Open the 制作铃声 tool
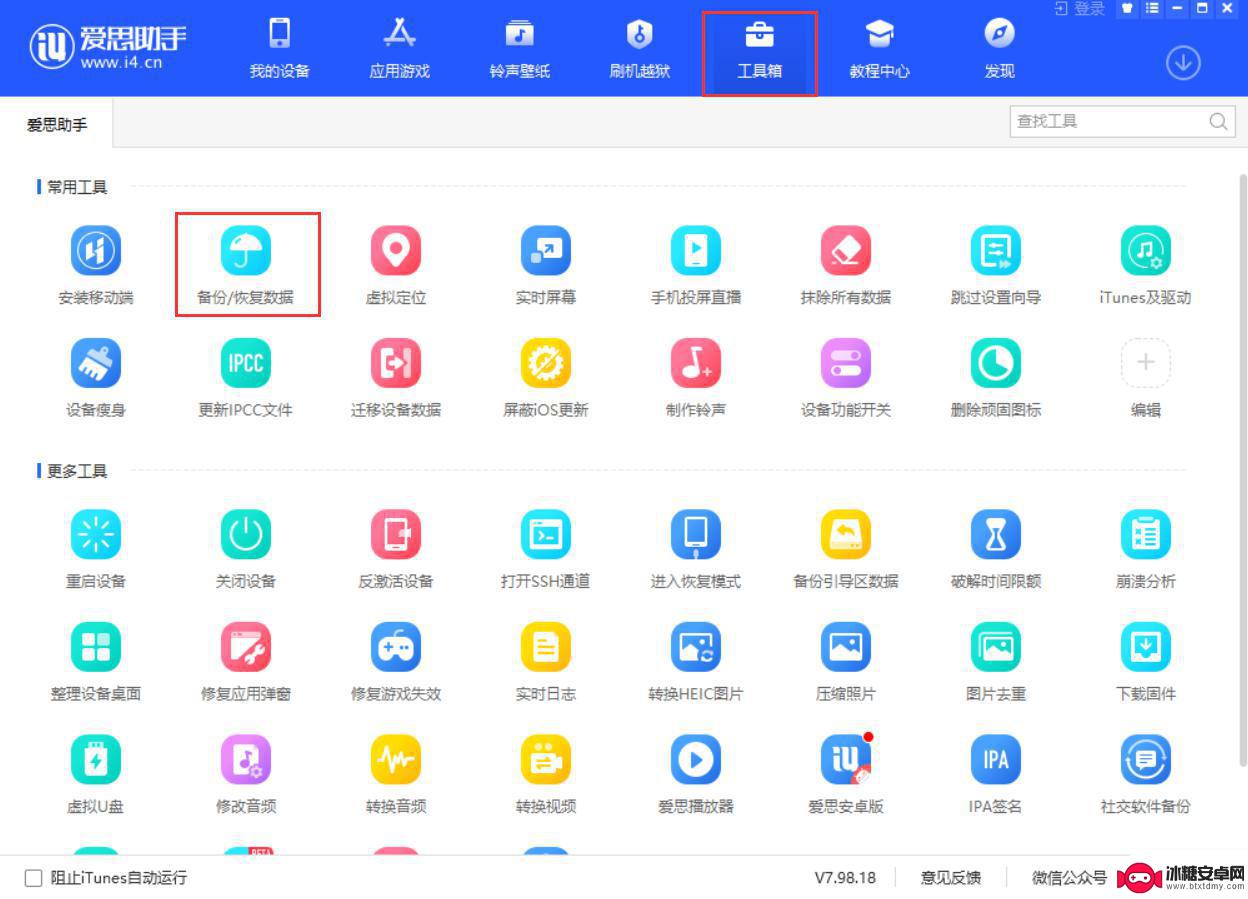The width and height of the screenshot is (1248, 899). point(696,363)
